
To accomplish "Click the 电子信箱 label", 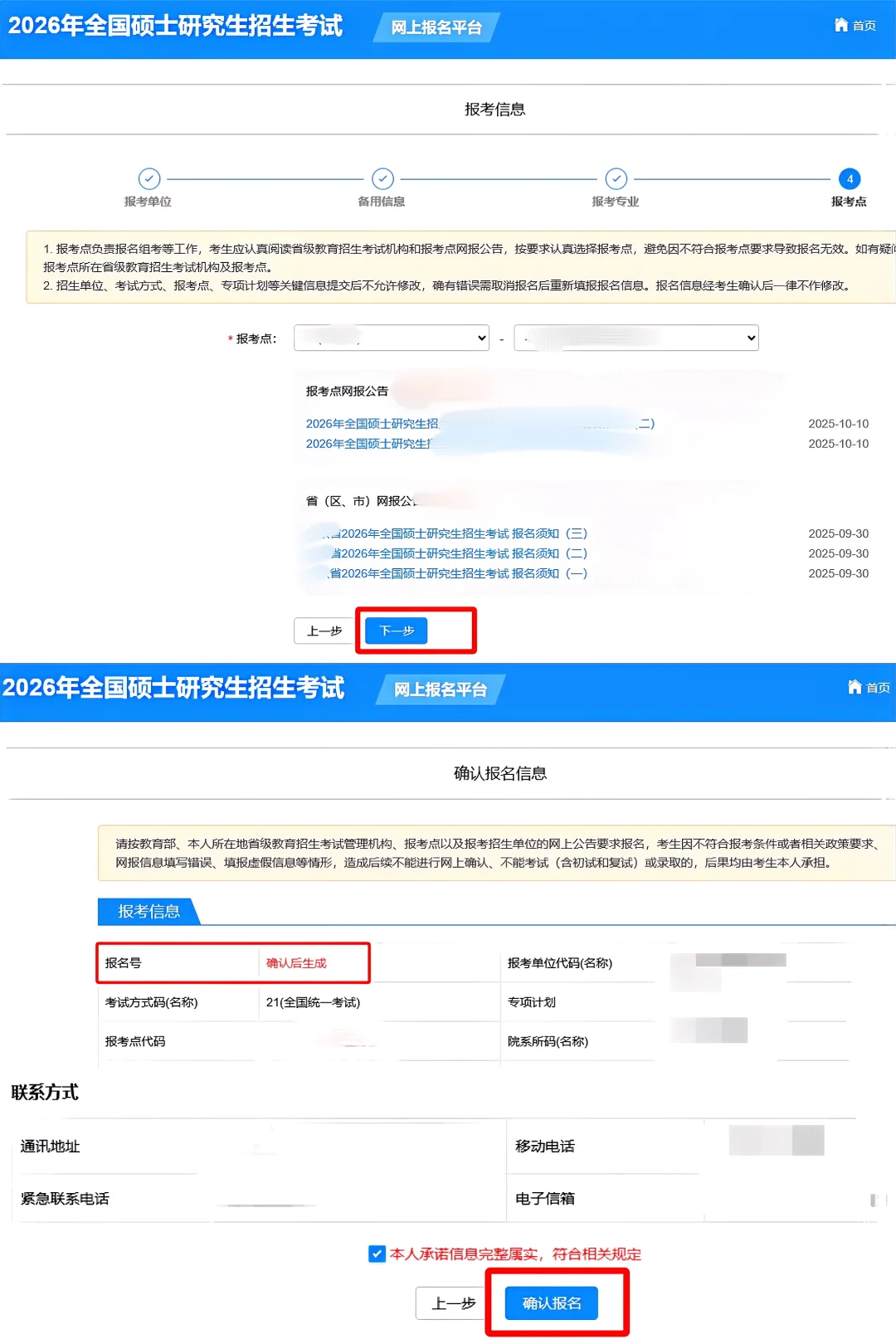I will [545, 1198].
